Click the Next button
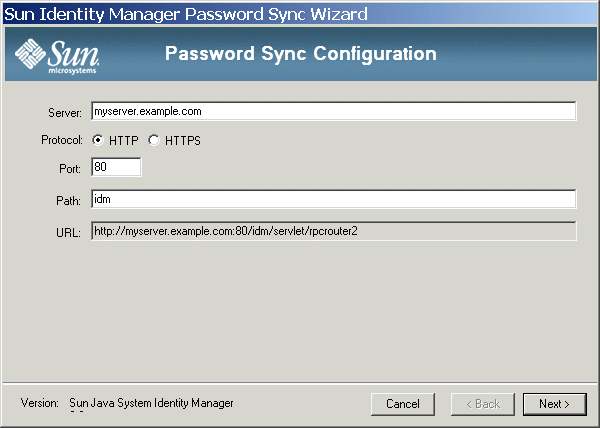This screenshot has width=600, height=428. coord(554,404)
